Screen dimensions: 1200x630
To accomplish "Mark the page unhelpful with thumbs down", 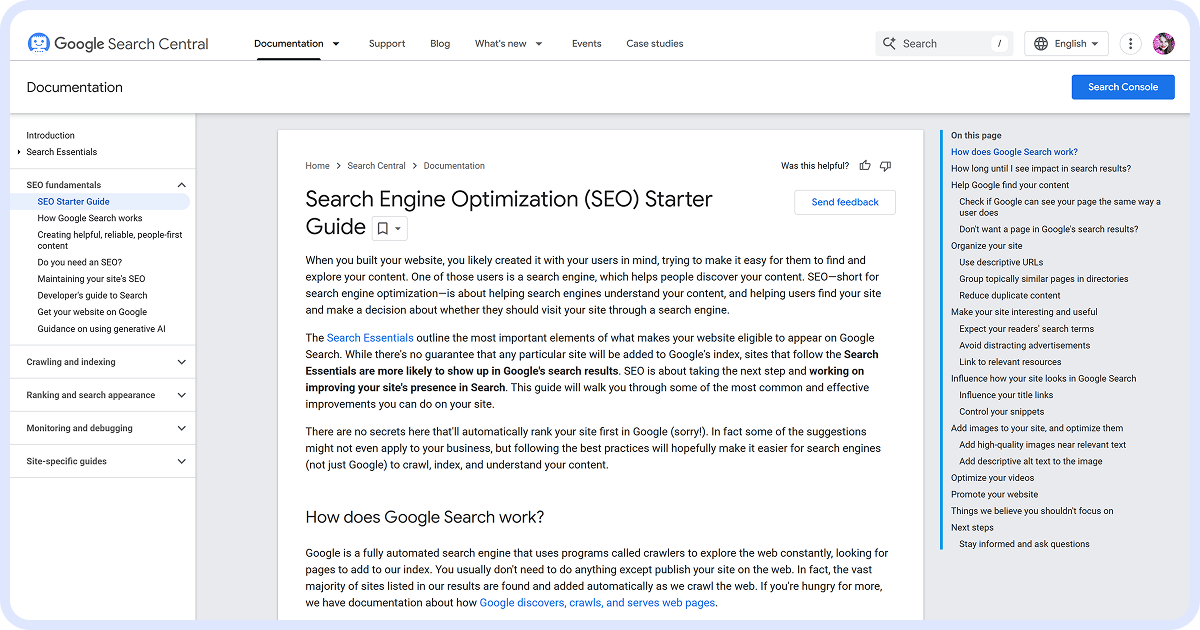I will click(x=885, y=165).
